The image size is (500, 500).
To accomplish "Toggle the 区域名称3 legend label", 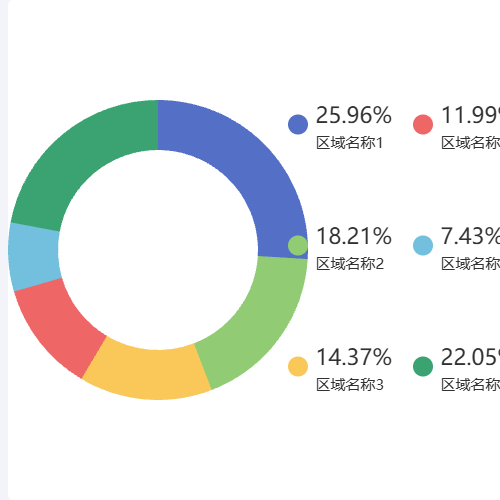I will [350, 385].
